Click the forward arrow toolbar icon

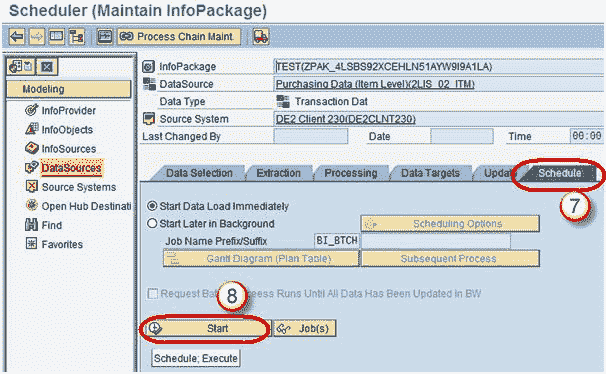tap(37, 37)
